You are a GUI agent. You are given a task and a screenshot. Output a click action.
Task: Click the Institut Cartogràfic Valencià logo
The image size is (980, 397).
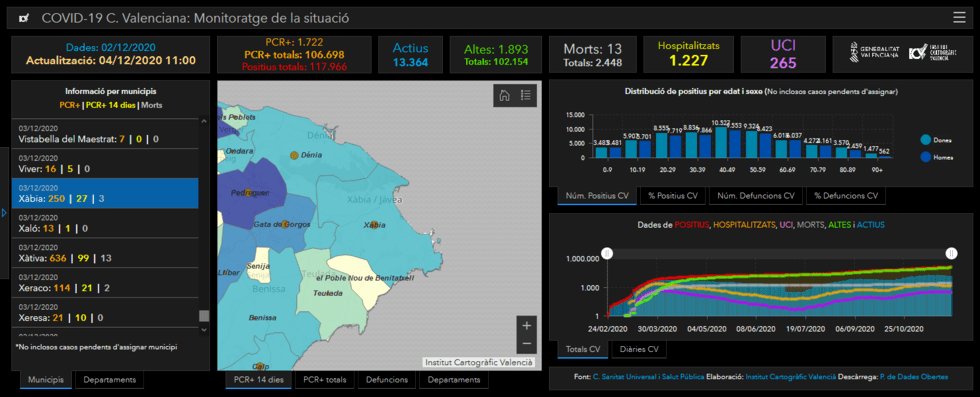[933, 52]
